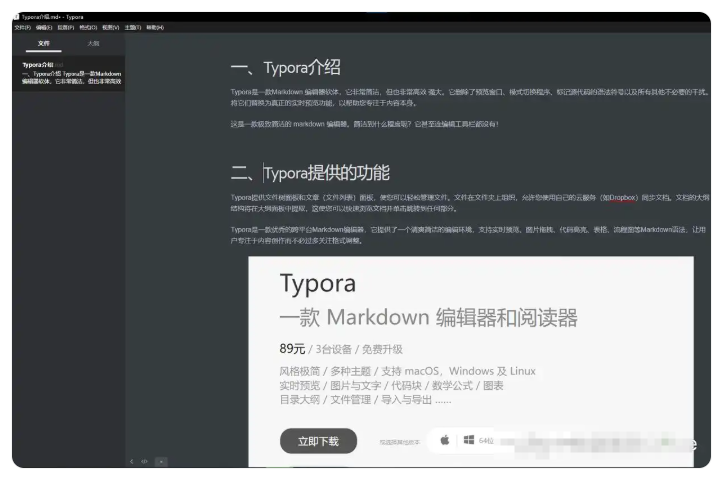Viewport: 713px width, 477px height.
Task: Click the 64位 label next to Windows logo
Action: (486, 441)
